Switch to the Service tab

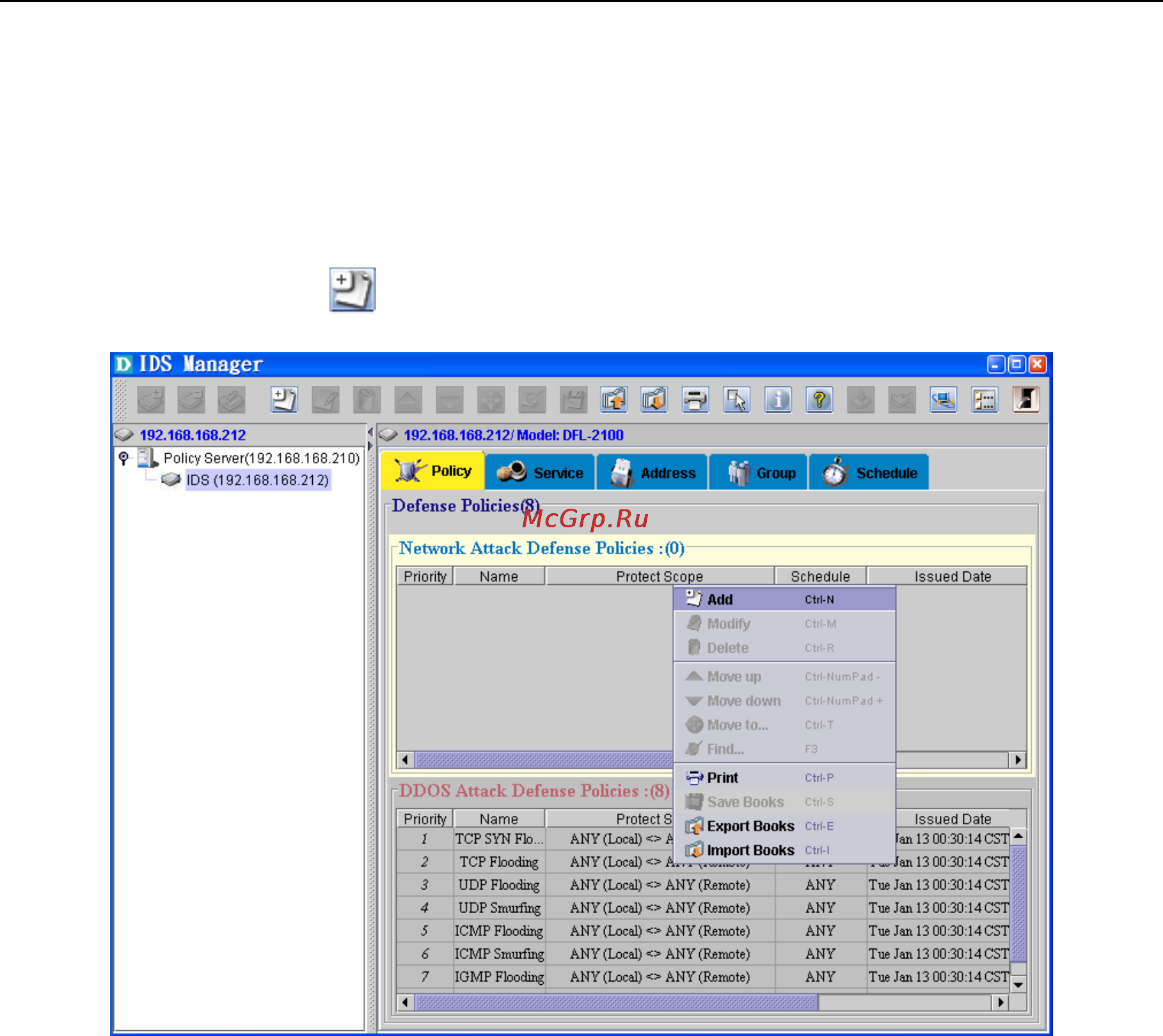[x=541, y=472]
